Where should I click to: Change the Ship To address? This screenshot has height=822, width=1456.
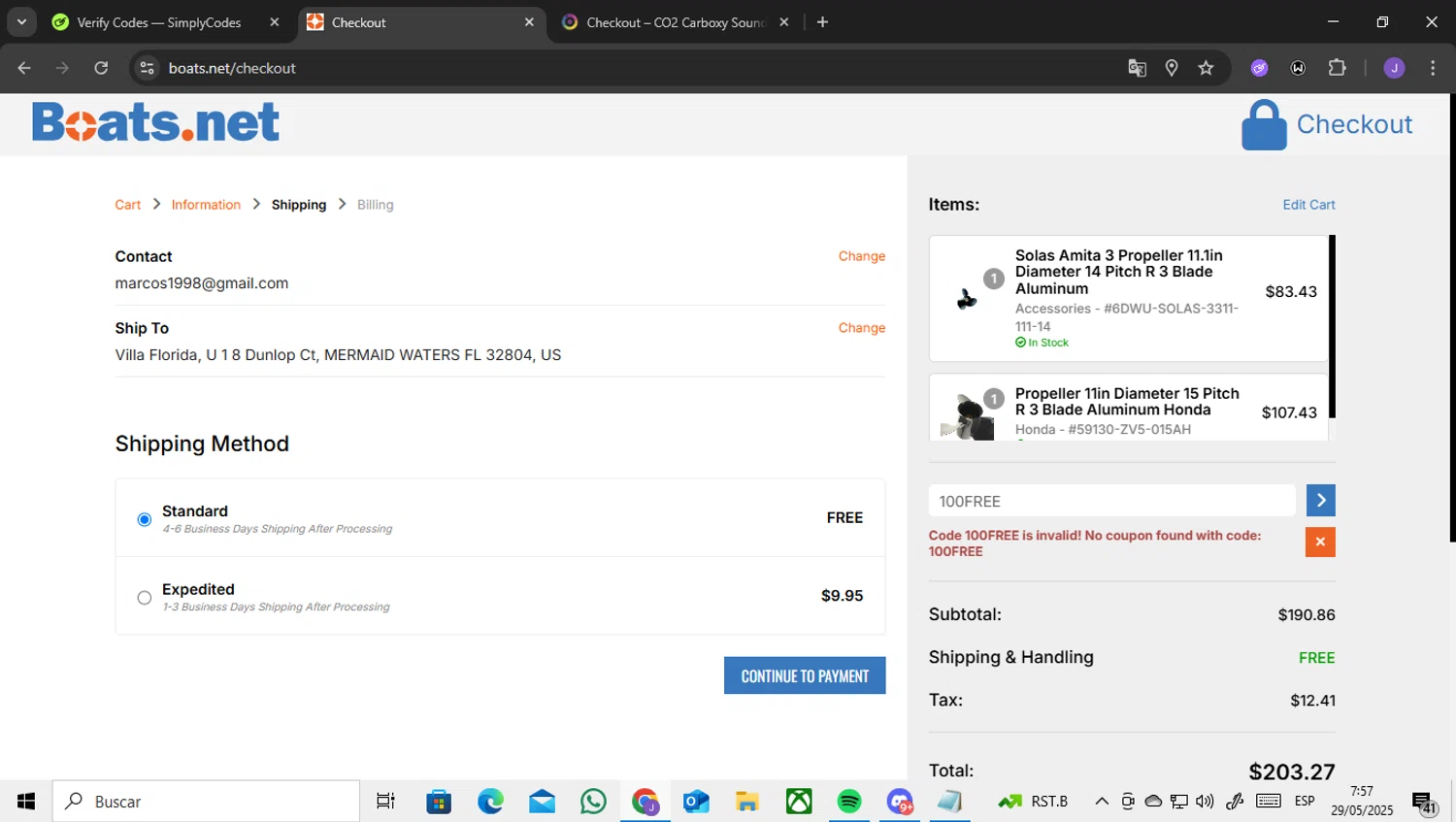click(862, 328)
